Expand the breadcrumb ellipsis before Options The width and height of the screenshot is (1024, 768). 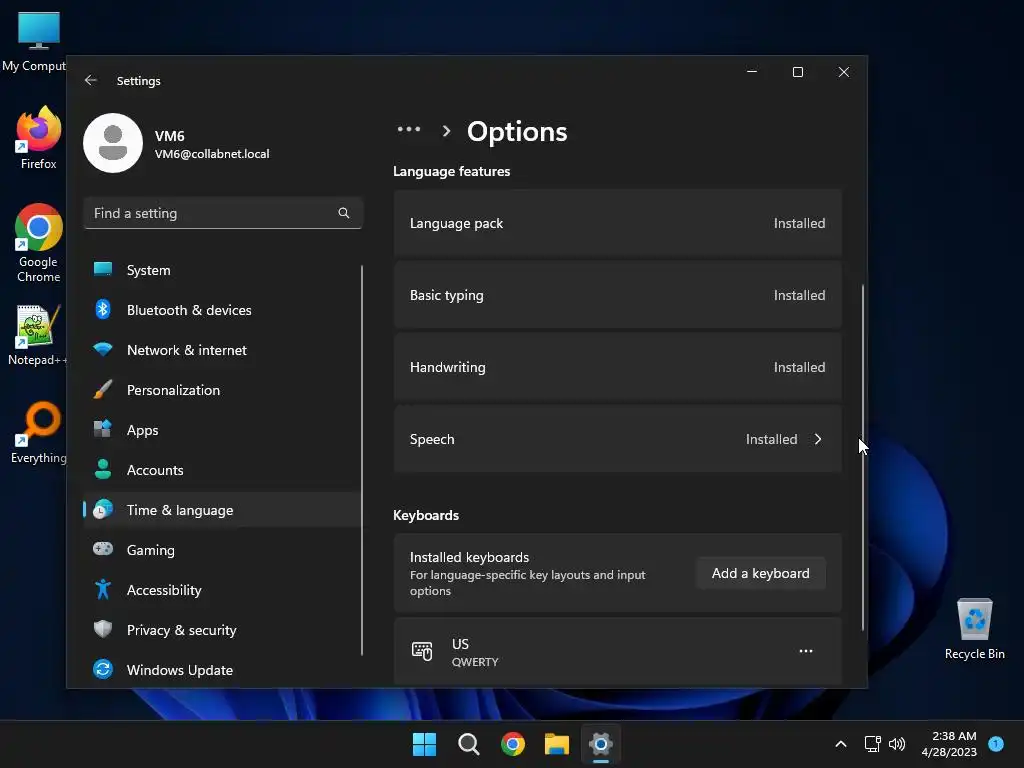point(409,129)
